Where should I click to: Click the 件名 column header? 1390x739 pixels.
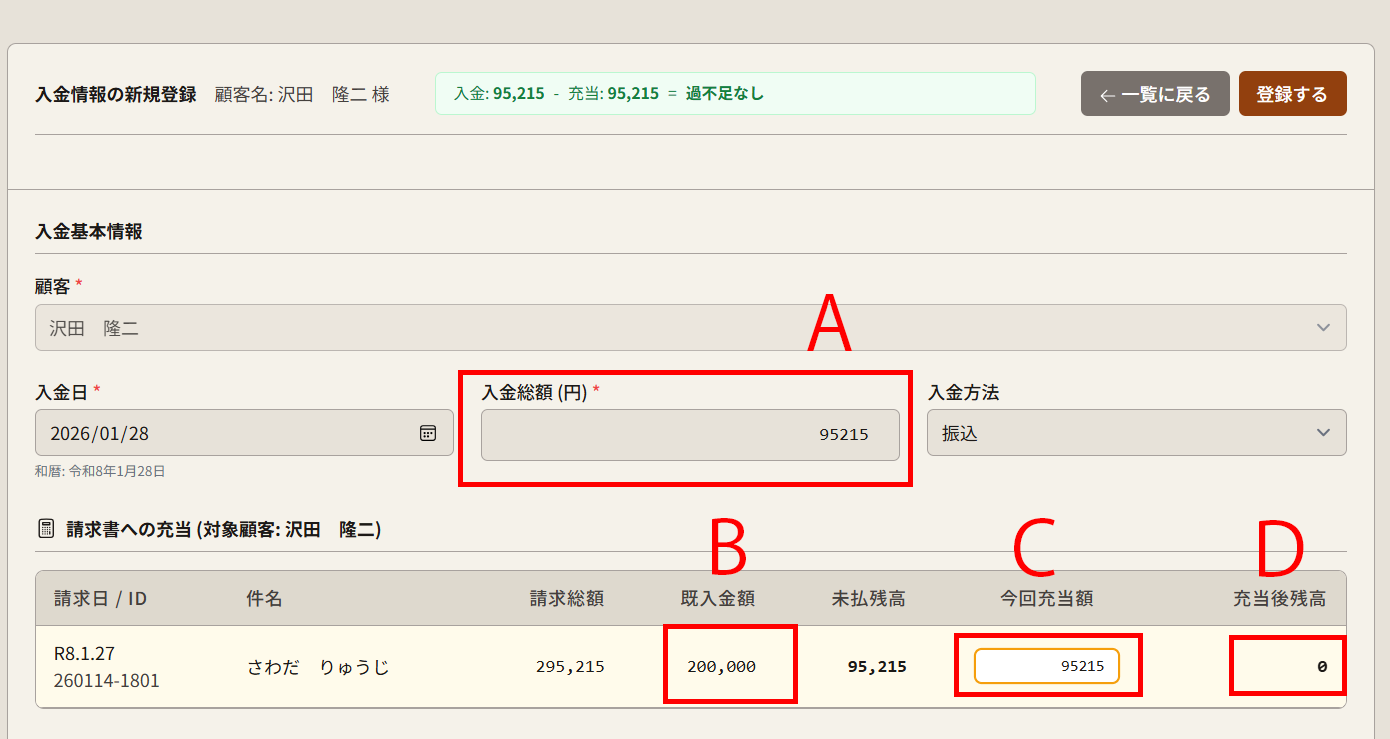coord(264,599)
